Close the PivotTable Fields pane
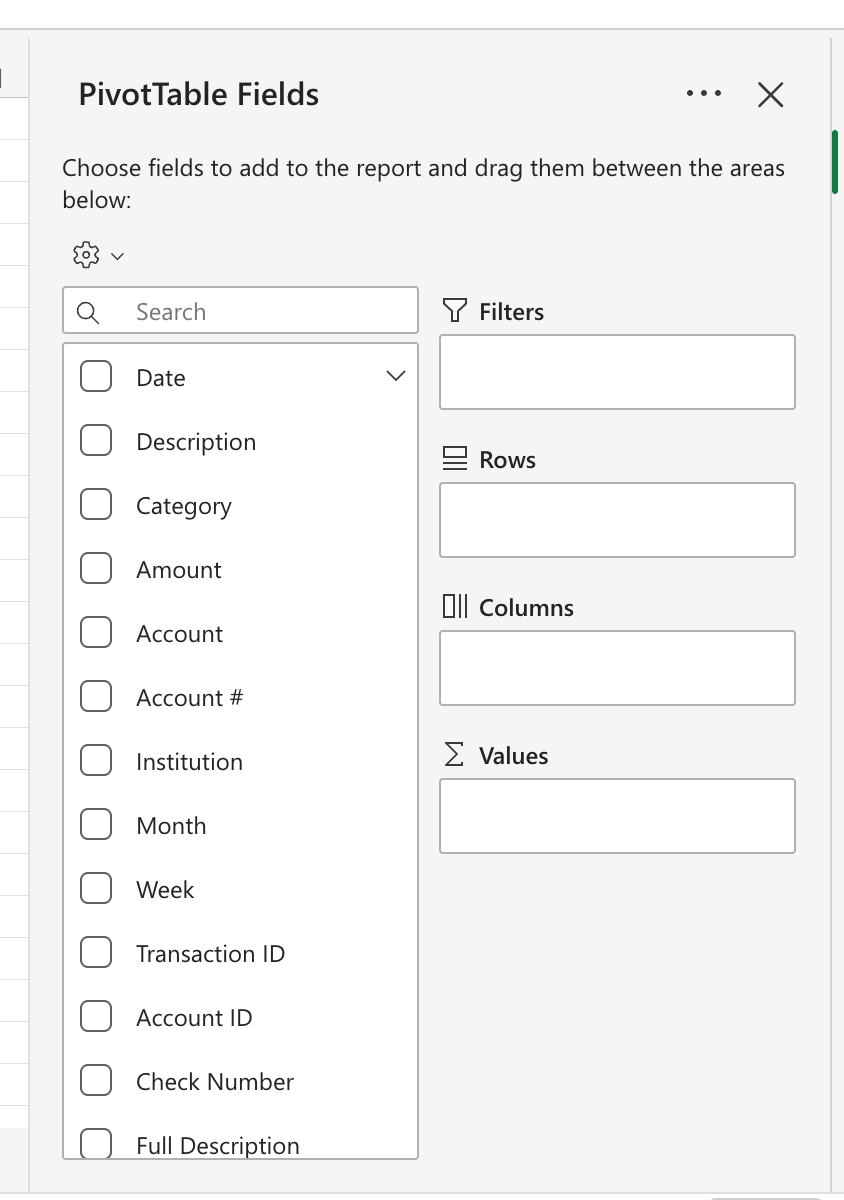This screenshot has height=1200, width=844. coord(770,94)
